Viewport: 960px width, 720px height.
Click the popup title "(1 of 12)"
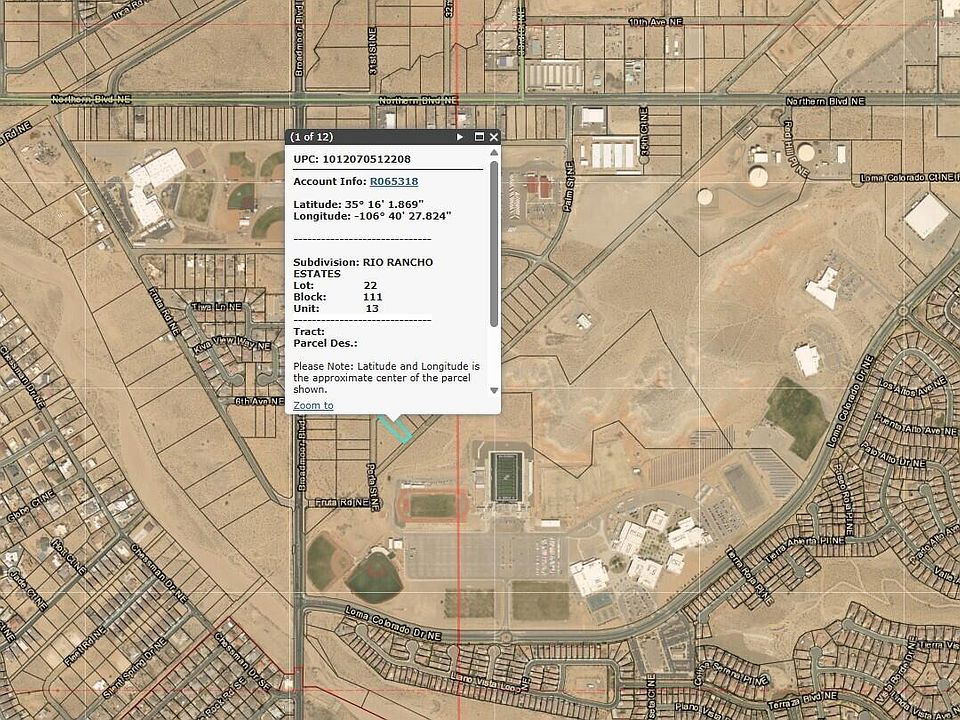point(312,137)
